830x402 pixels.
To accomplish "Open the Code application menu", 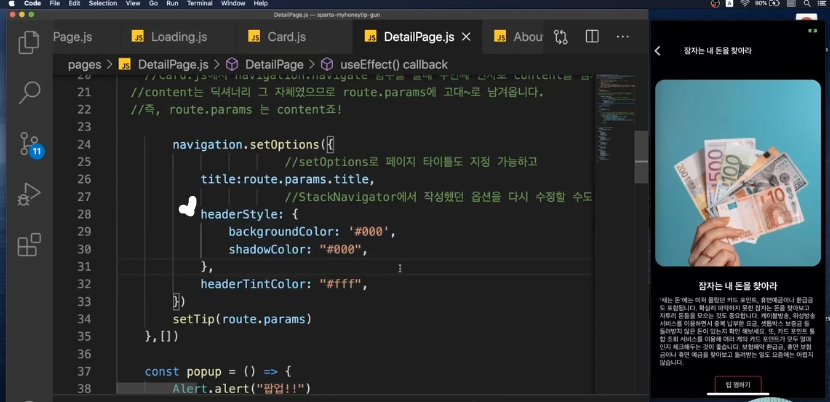I will click(x=32, y=3).
